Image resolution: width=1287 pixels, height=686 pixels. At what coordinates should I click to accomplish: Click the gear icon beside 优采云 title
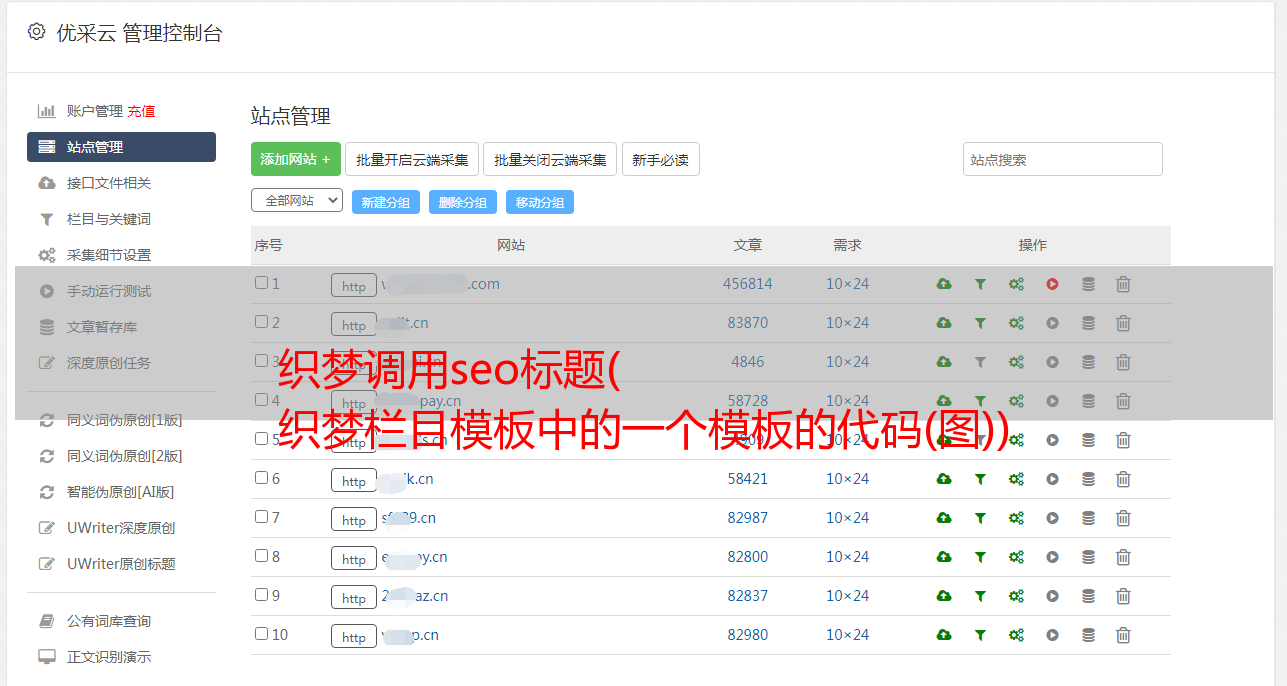coord(37,32)
